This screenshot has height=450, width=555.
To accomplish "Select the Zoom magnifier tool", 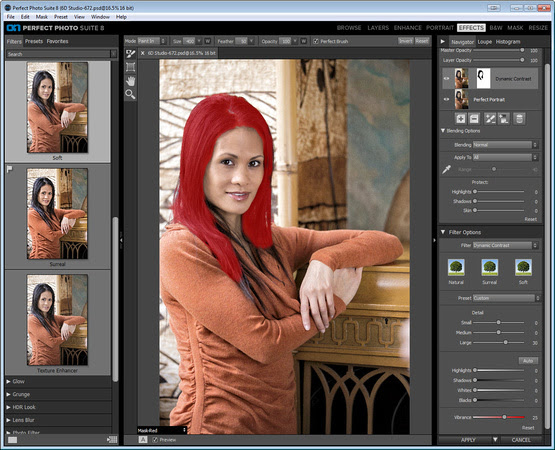I will 131,94.
